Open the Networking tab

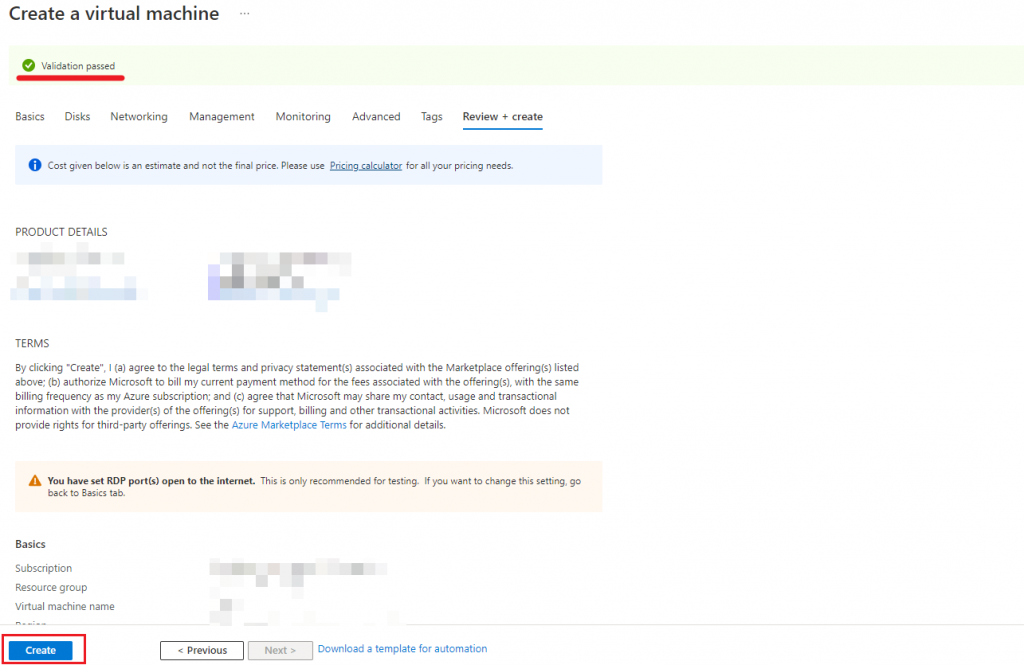139,116
